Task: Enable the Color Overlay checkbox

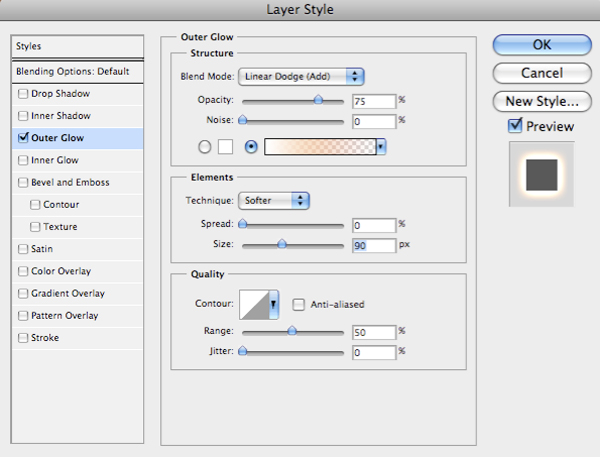Action: [x=23, y=271]
